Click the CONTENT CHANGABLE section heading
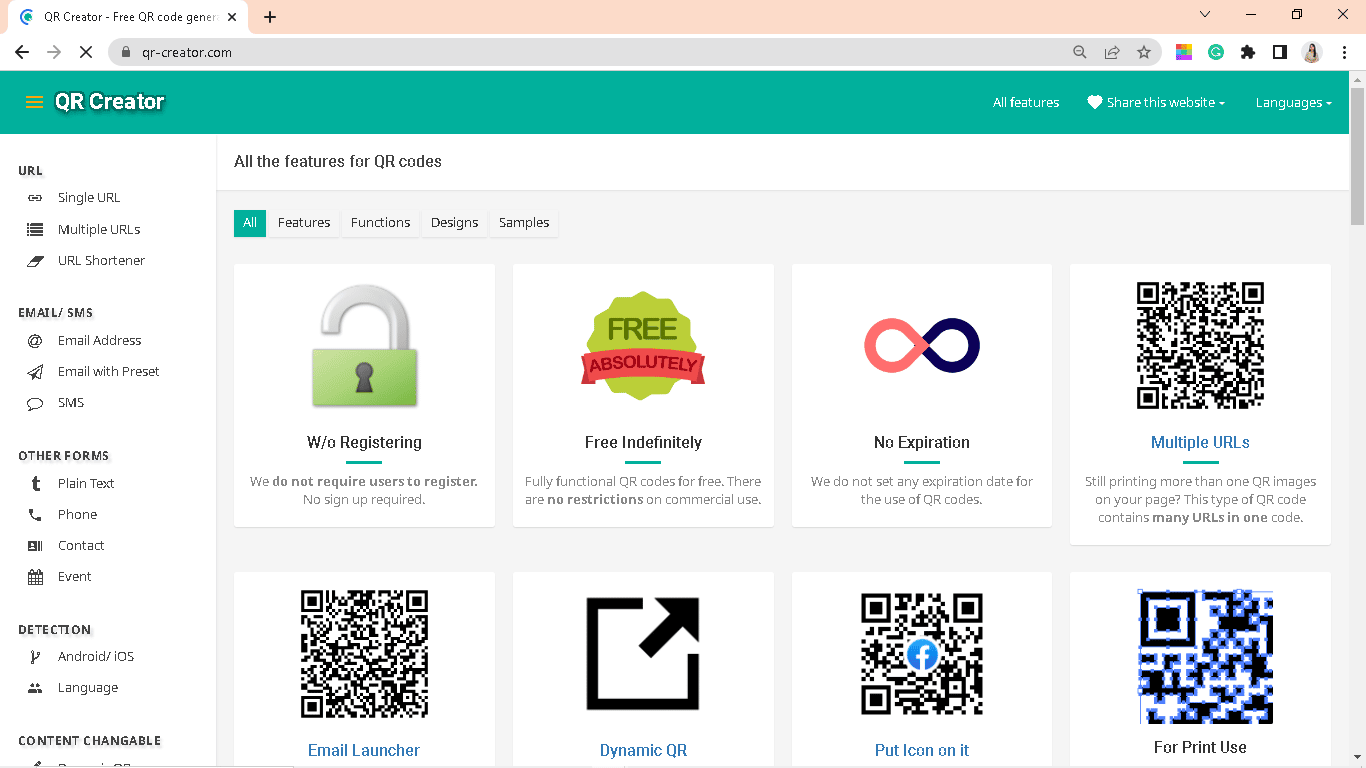The width and height of the screenshot is (1366, 768). pos(89,741)
